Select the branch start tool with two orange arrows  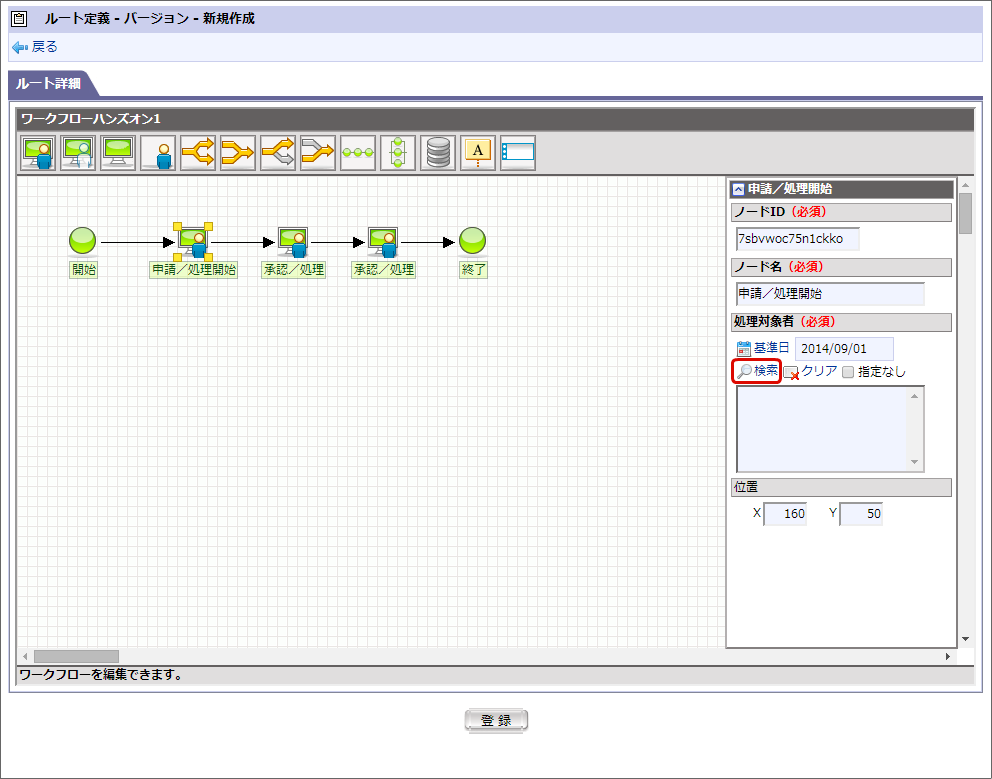198,153
